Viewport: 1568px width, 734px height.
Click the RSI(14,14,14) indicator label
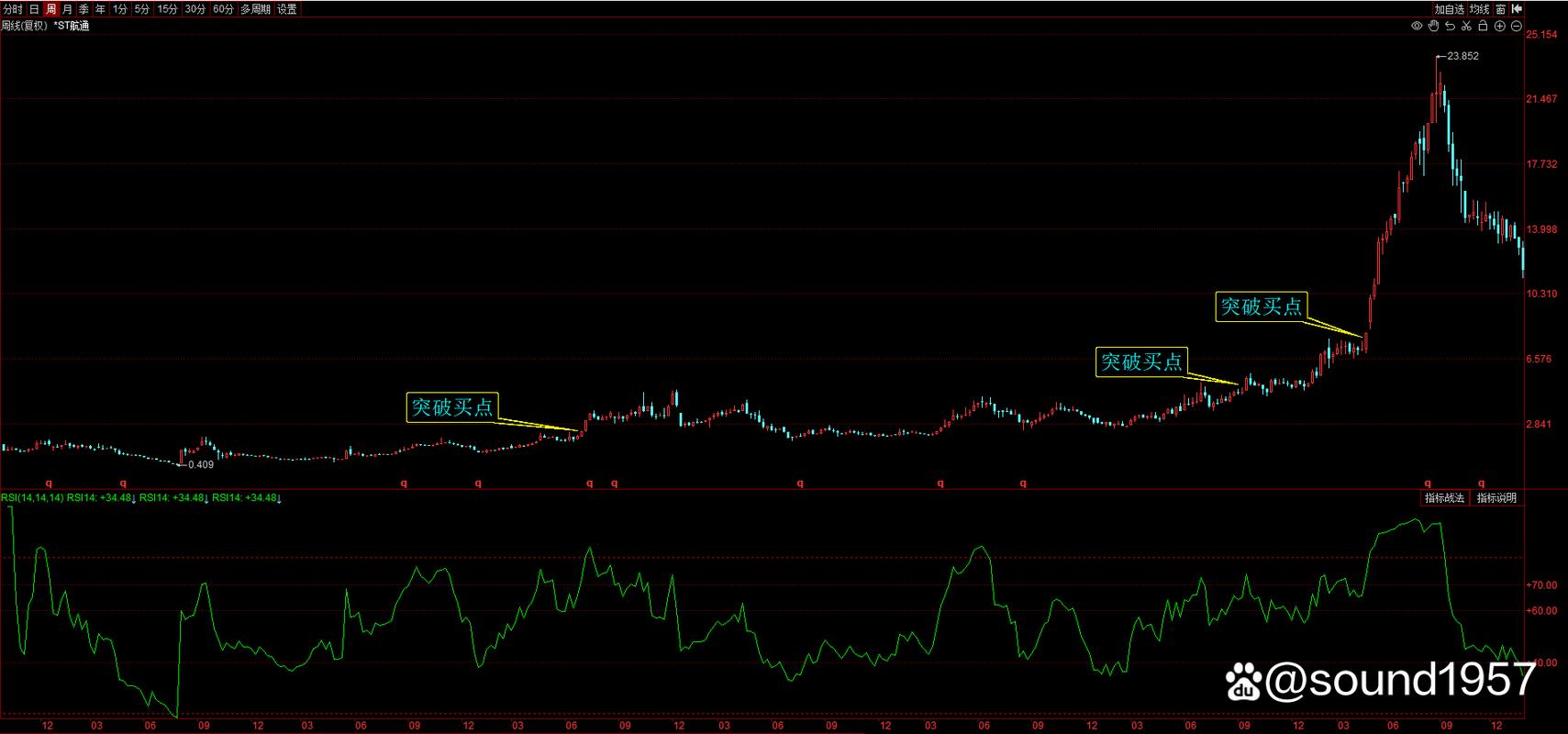pos(32,498)
